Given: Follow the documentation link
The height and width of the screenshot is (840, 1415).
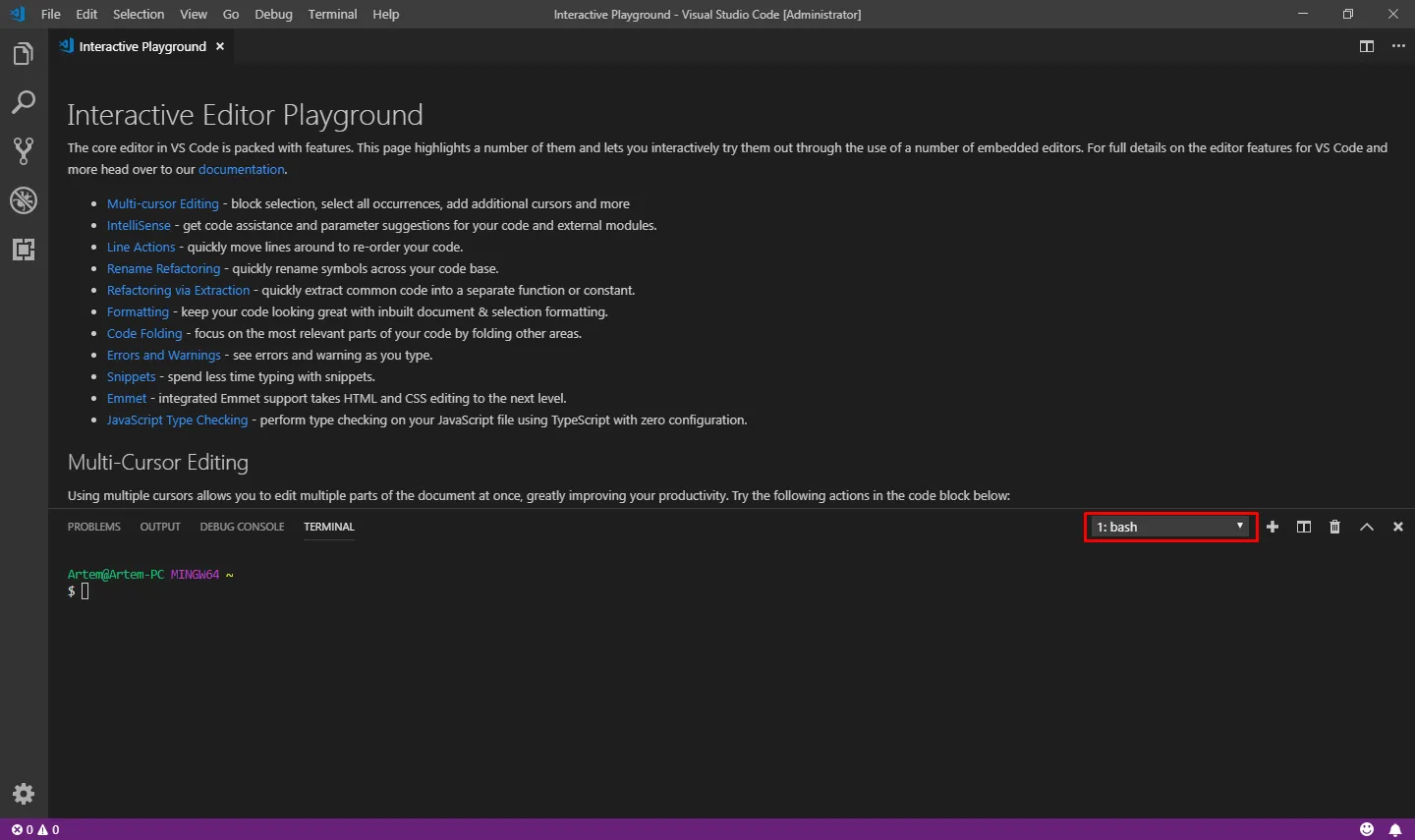Looking at the screenshot, I should tap(242, 170).
